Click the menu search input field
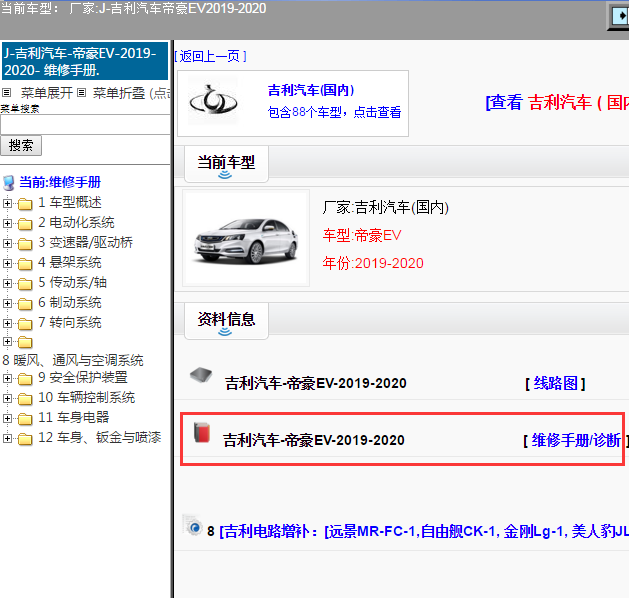The width and height of the screenshot is (629, 598). pyautogui.click(x=85, y=125)
